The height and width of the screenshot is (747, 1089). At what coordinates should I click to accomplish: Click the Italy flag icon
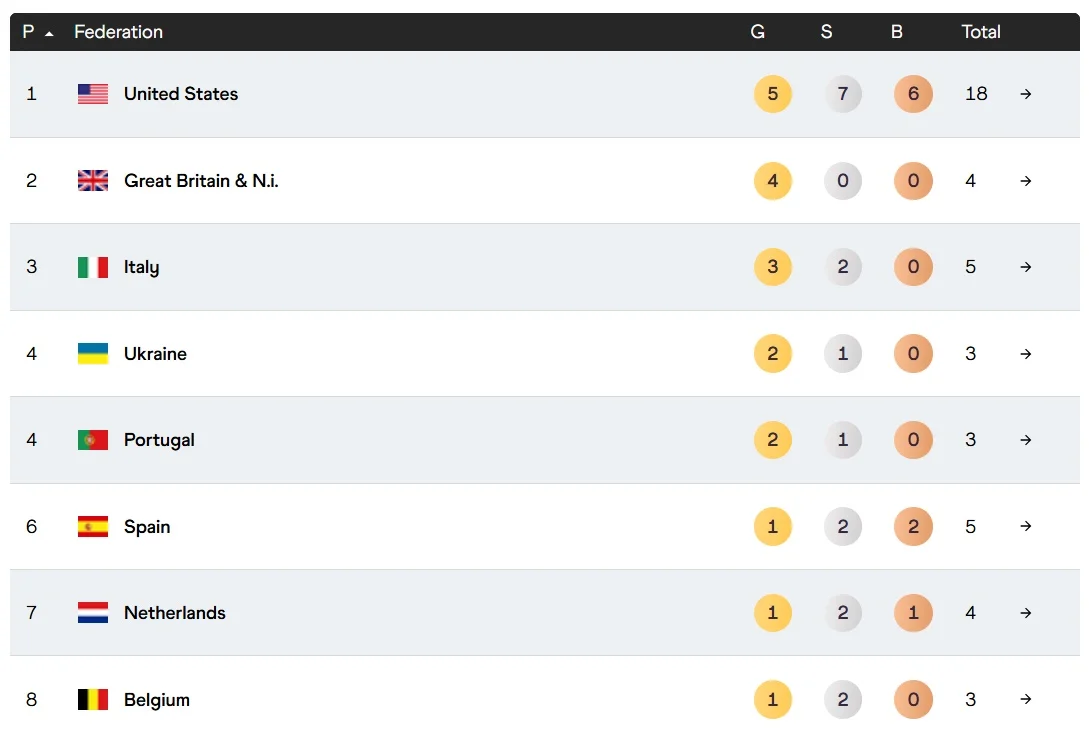[93, 267]
